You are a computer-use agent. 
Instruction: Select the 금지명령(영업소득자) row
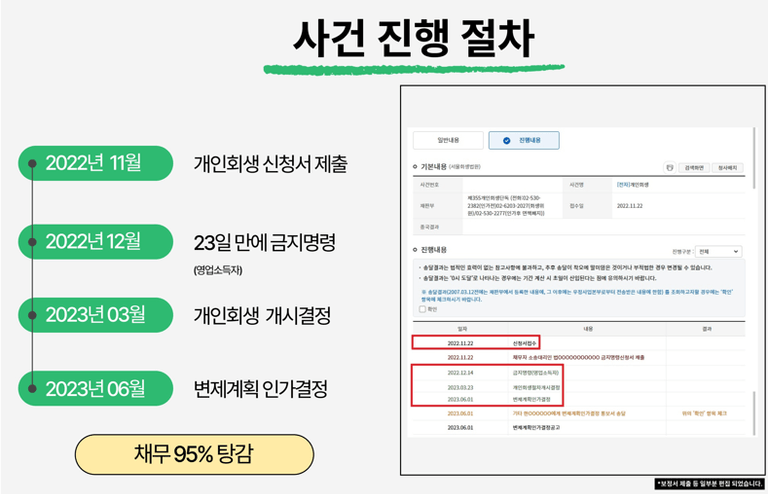(532, 371)
